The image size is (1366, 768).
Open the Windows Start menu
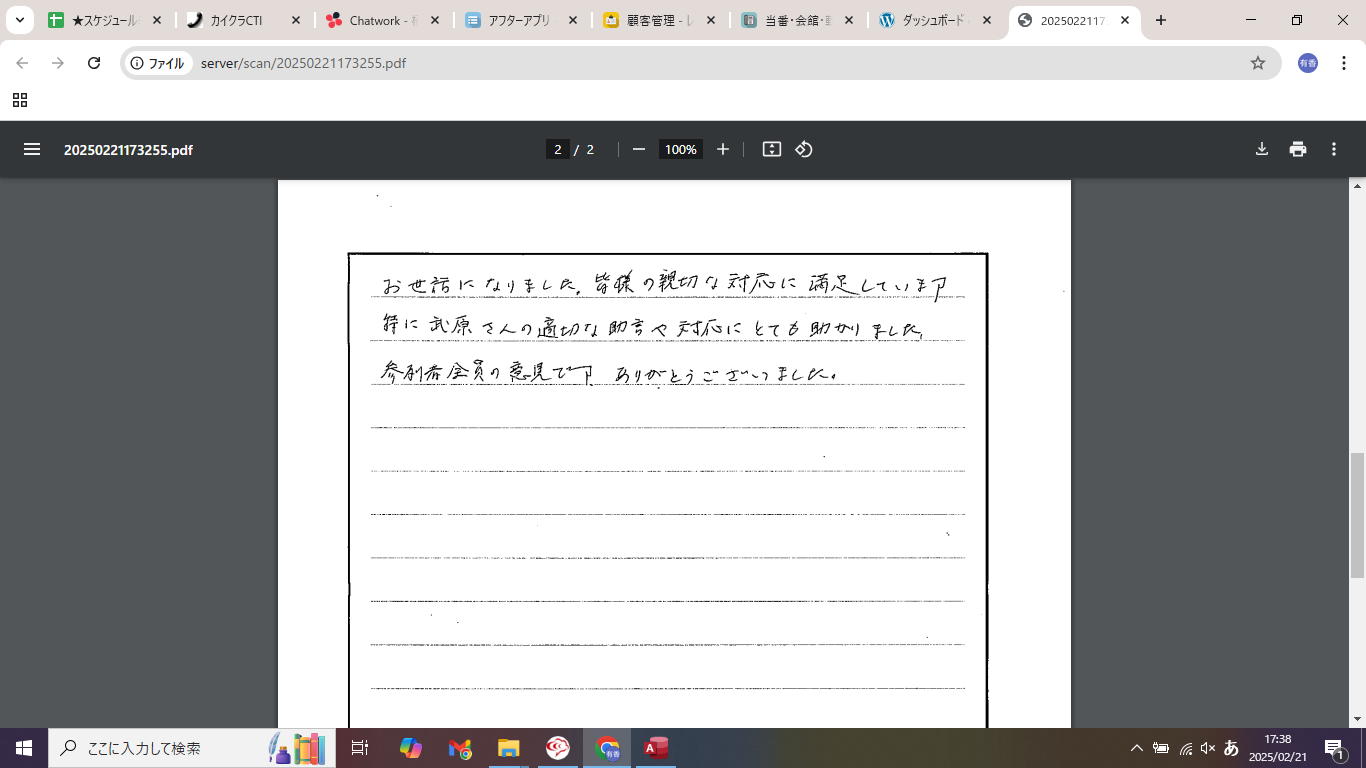pyautogui.click(x=24, y=748)
